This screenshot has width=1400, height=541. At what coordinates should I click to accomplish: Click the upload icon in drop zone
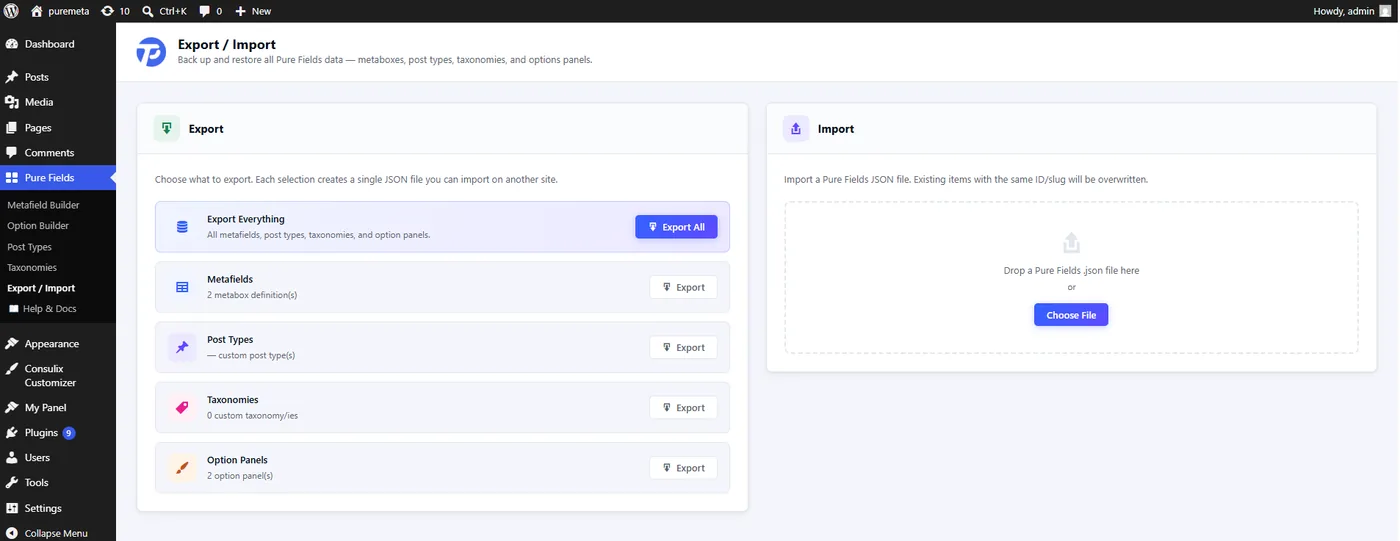click(x=1071, y=243)
